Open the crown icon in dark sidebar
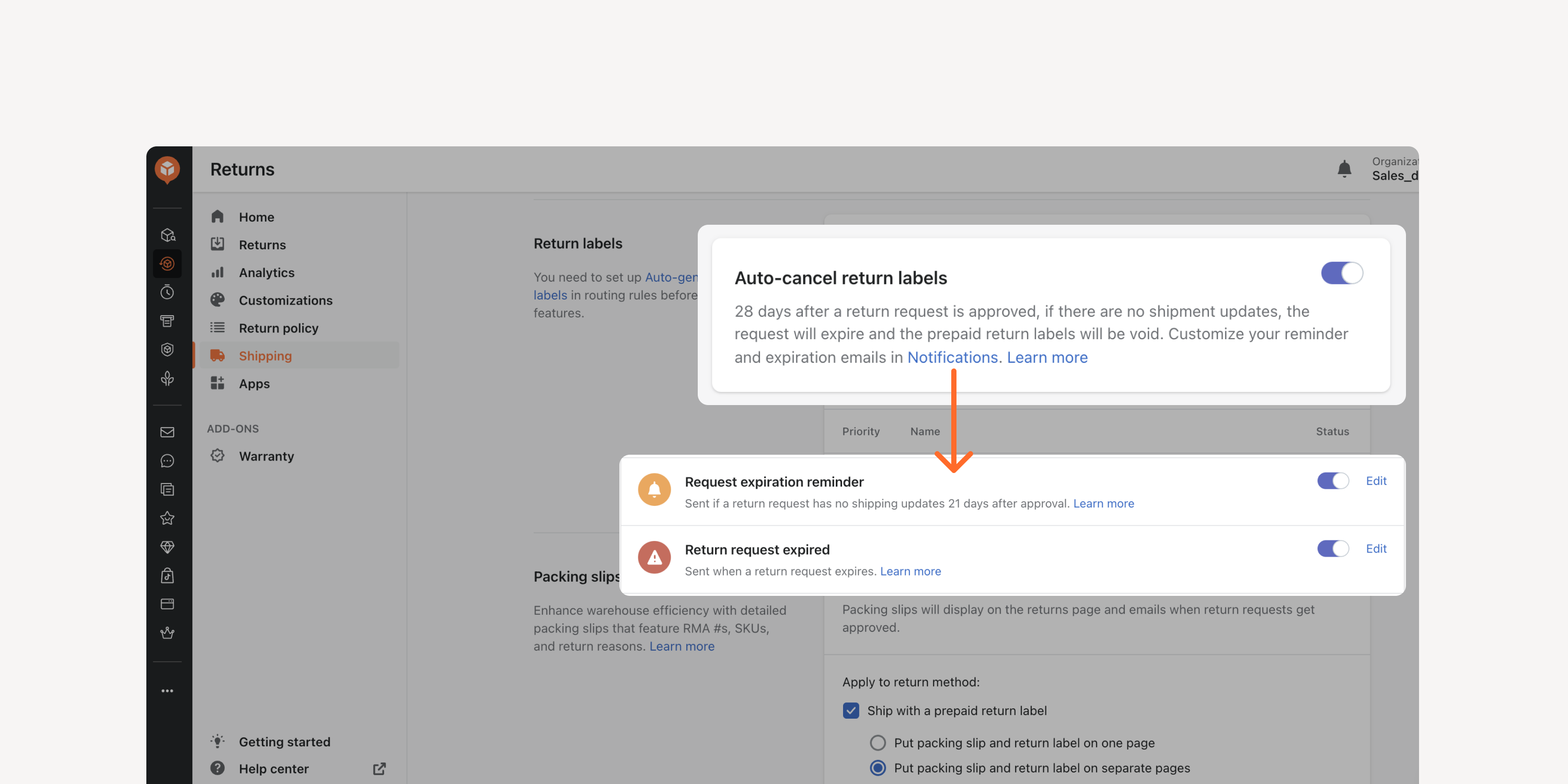The image size is (1568, 784). [167, 632]
